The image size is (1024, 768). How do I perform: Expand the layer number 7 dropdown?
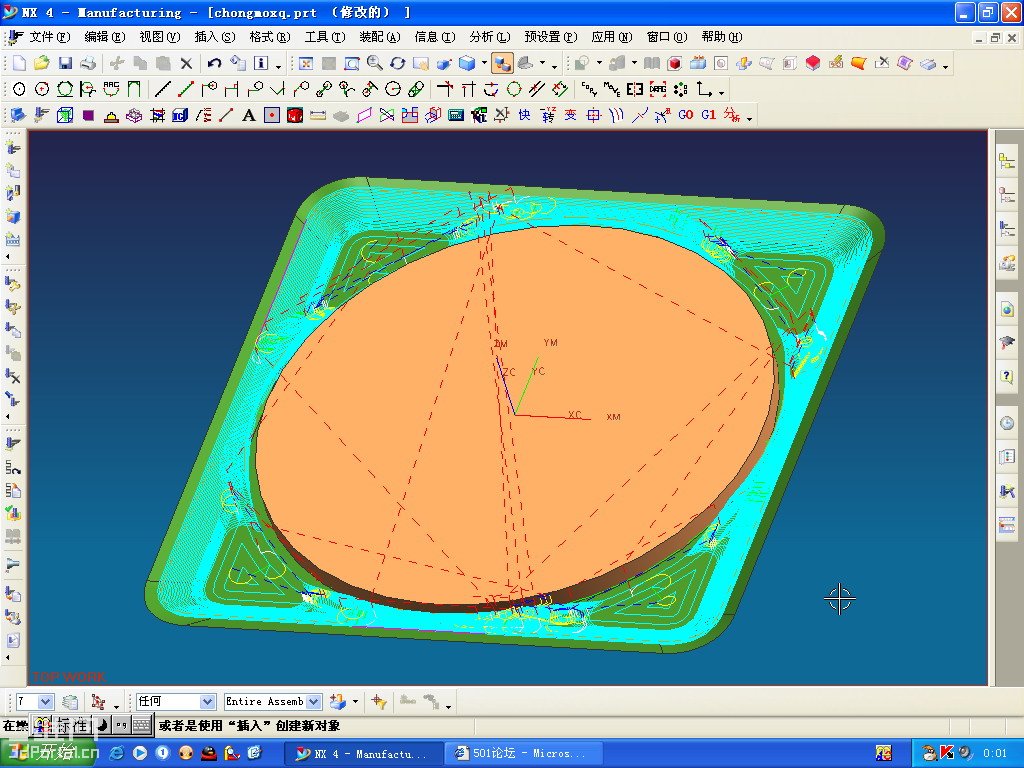[45, 701]
